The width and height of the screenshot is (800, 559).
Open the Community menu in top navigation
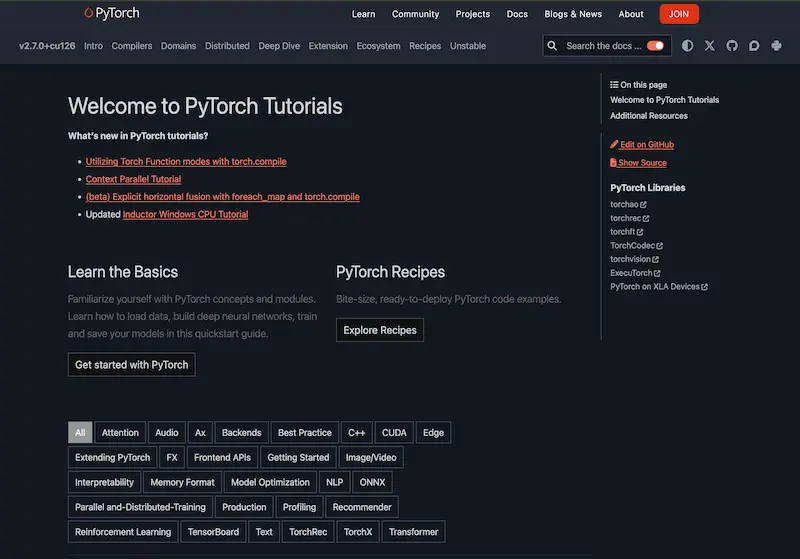point(415,14)
